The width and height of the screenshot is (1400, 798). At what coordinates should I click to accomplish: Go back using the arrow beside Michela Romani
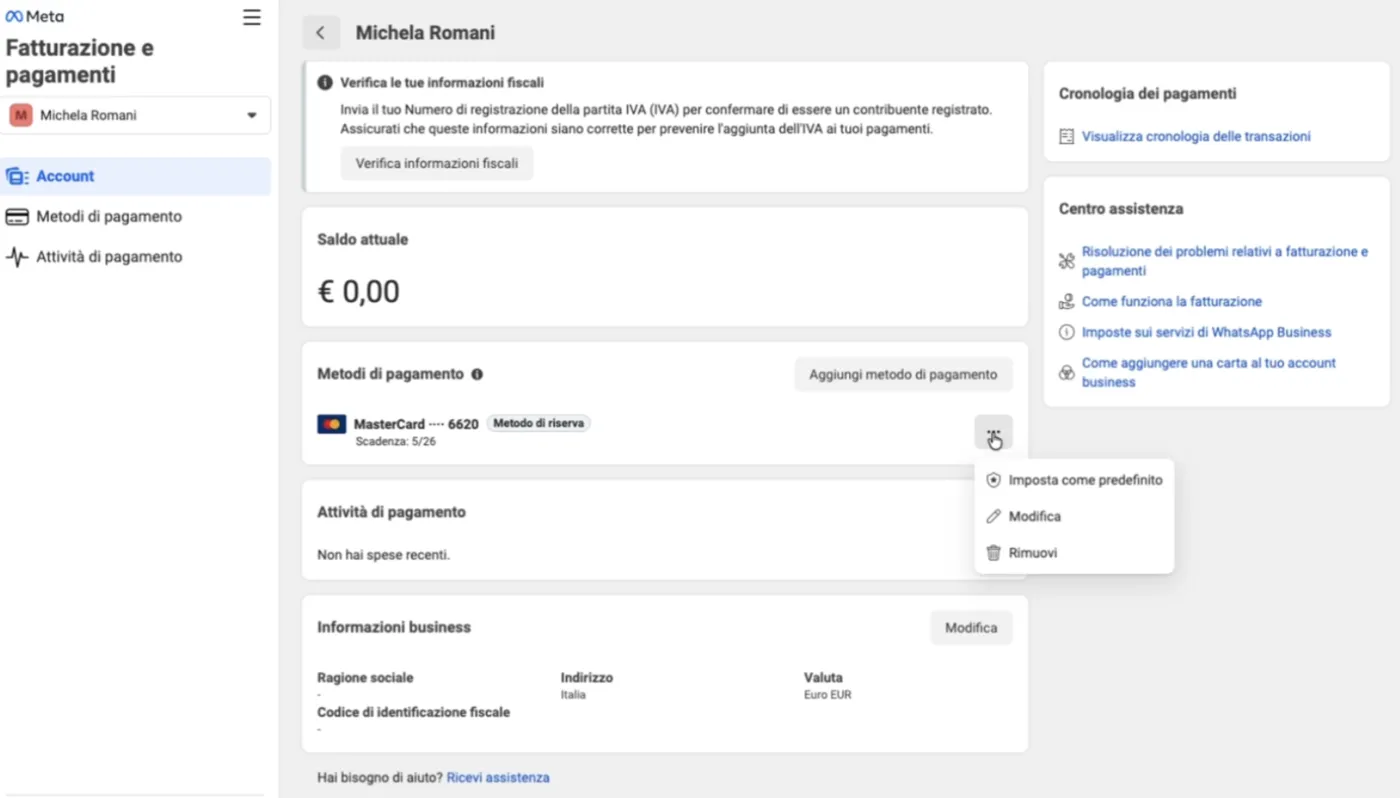321,33
